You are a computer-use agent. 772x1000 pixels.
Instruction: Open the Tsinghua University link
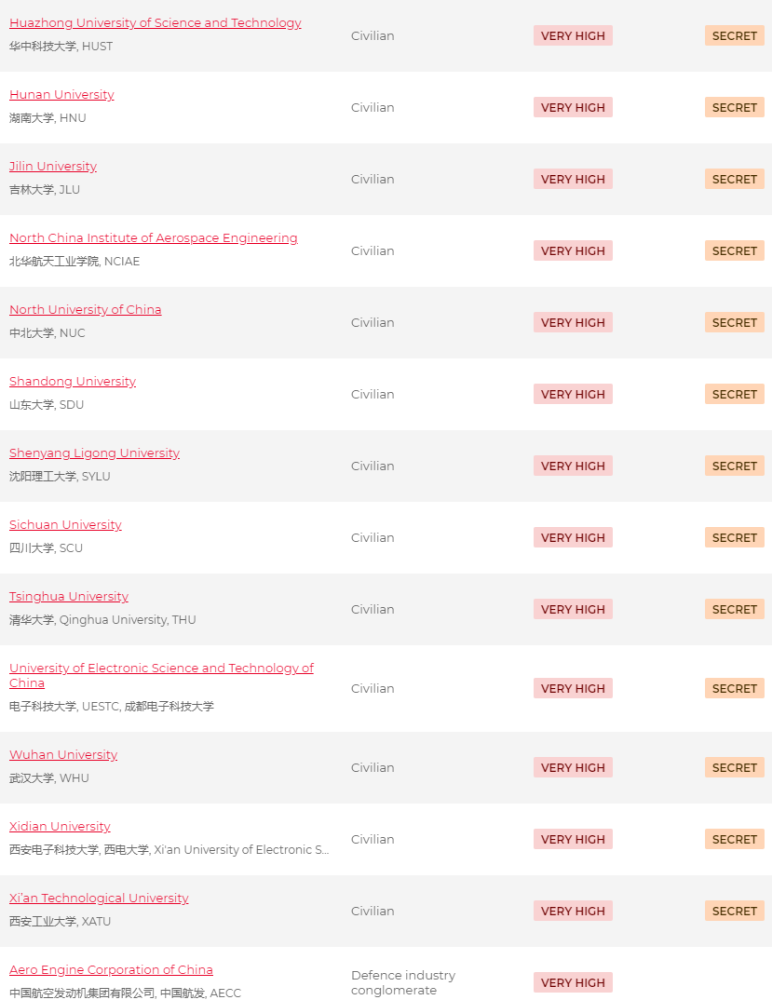click(x=68, y=596)
